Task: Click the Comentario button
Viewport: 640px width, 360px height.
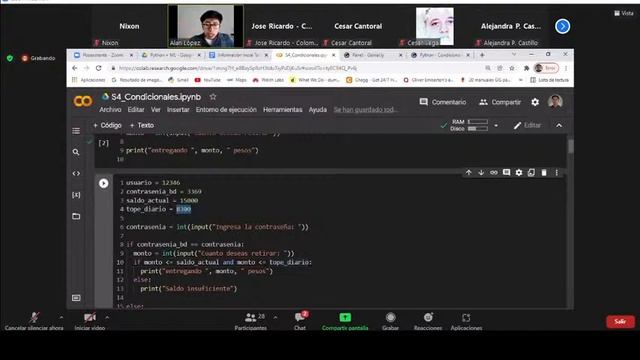Action: 443,102
